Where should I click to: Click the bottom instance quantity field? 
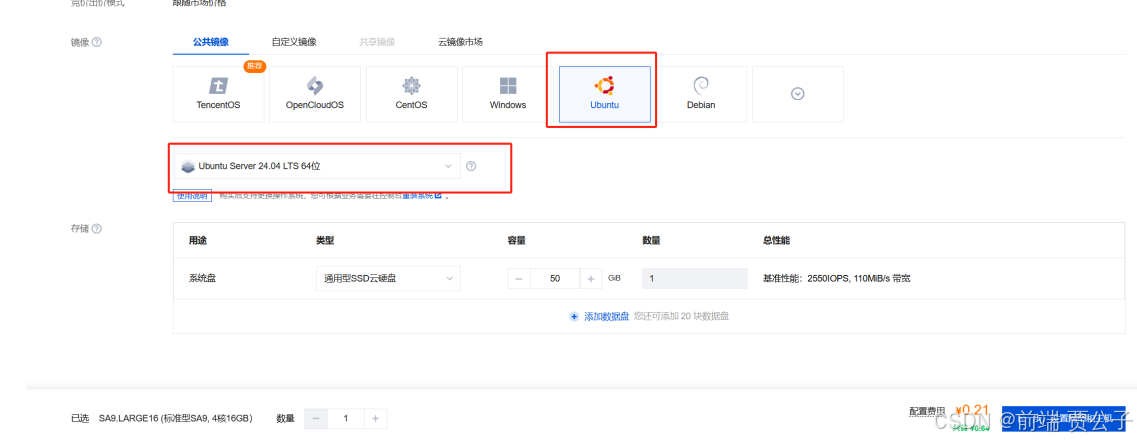[345, 419]
